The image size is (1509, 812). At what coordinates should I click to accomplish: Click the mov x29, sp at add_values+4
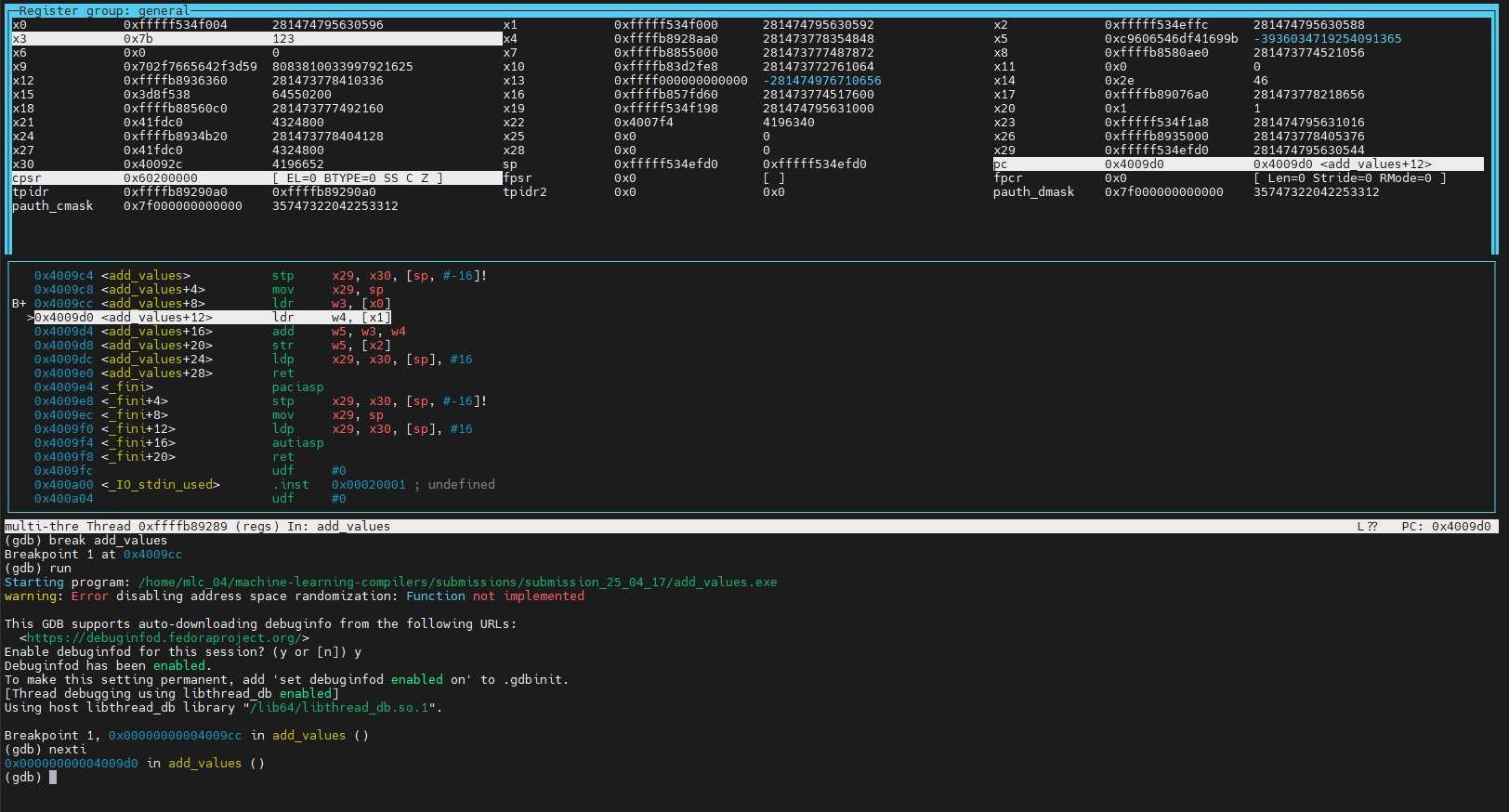[209, 290]
